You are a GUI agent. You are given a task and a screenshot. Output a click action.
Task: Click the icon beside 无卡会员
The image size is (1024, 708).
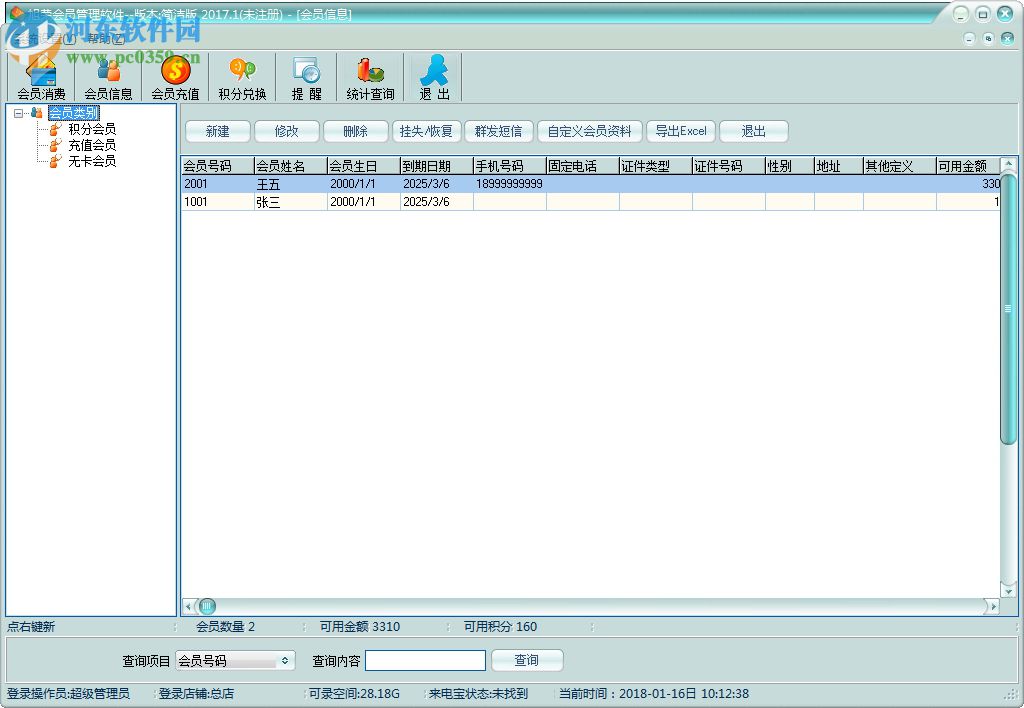tap(56, 161)
